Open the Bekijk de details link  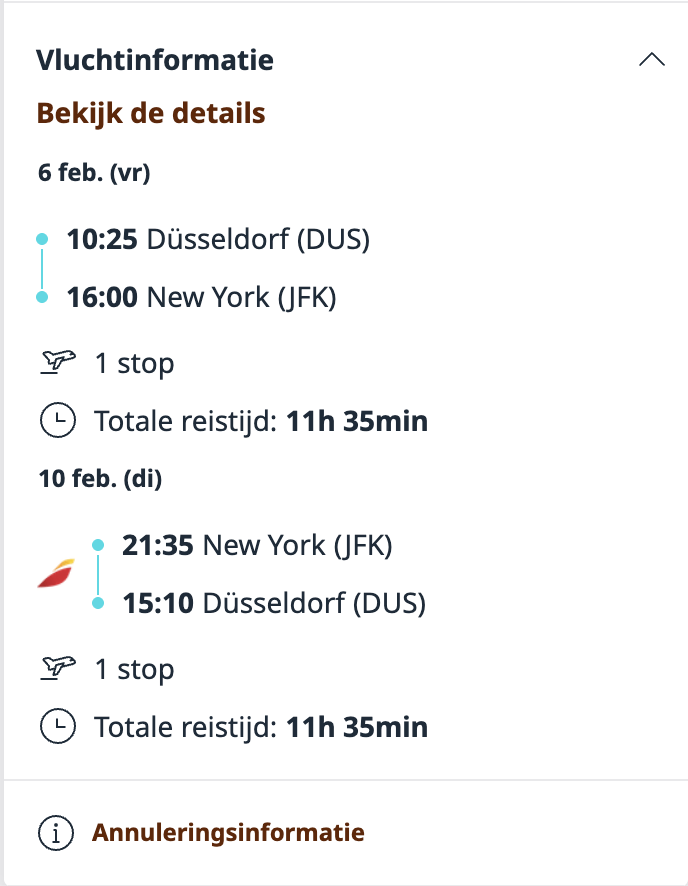(151, 113)
